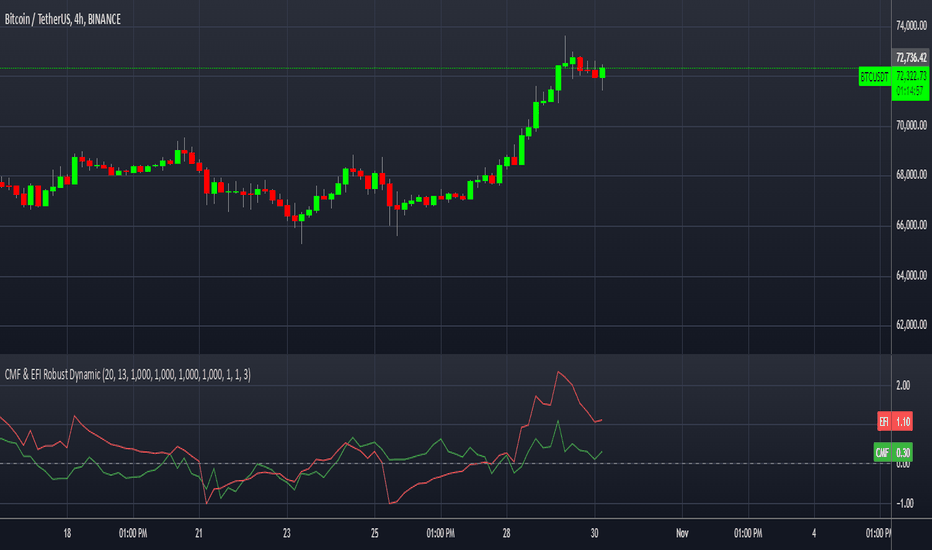932x550 pixels.
Task: Click the 64,000.00 price axis label
Action: tap(910, 274)
